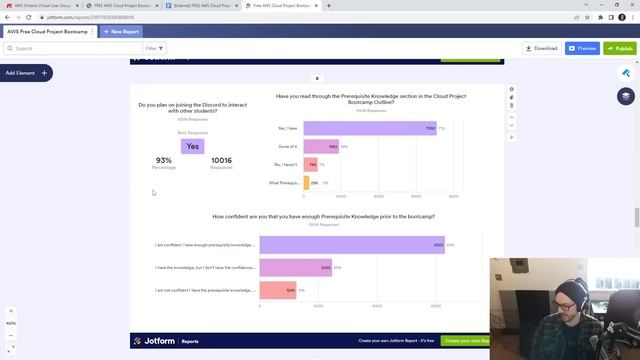Select the 'No, I haven't' red bar

pyautogui.click(x=311, y=164)
